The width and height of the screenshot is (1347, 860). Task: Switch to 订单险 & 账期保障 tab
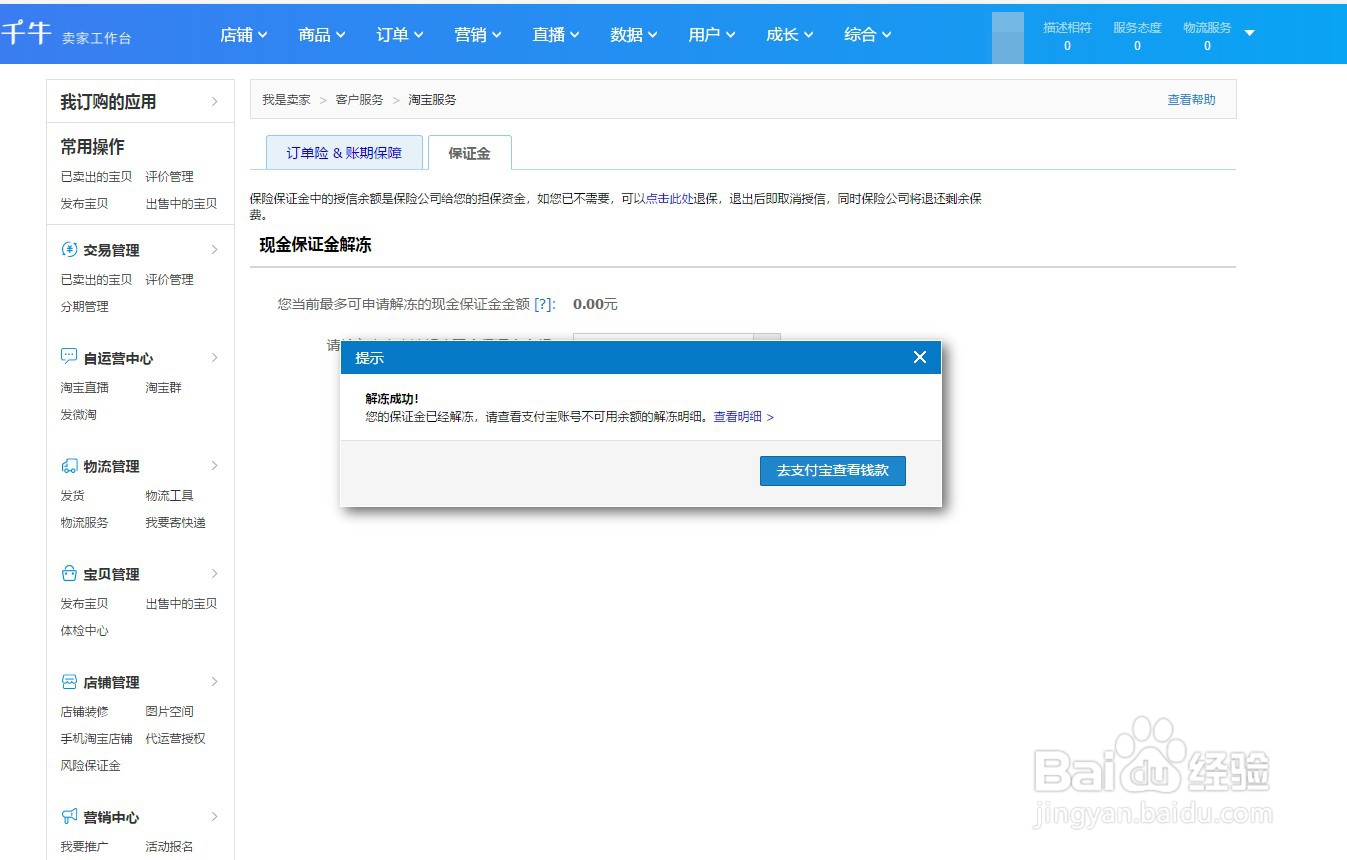(344, 153)
